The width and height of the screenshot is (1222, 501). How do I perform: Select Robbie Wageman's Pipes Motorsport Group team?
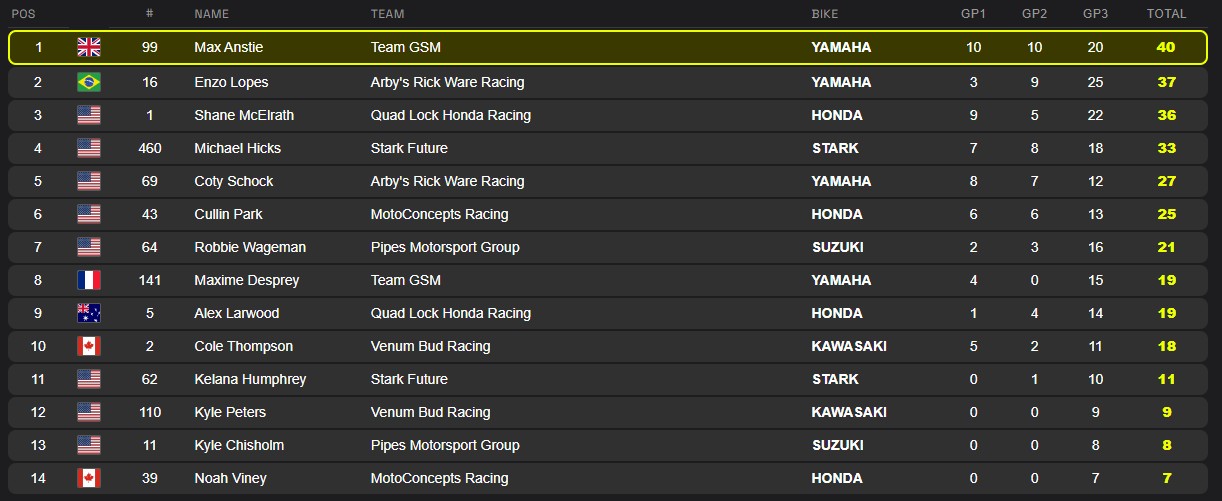click(x=444, y=247)
